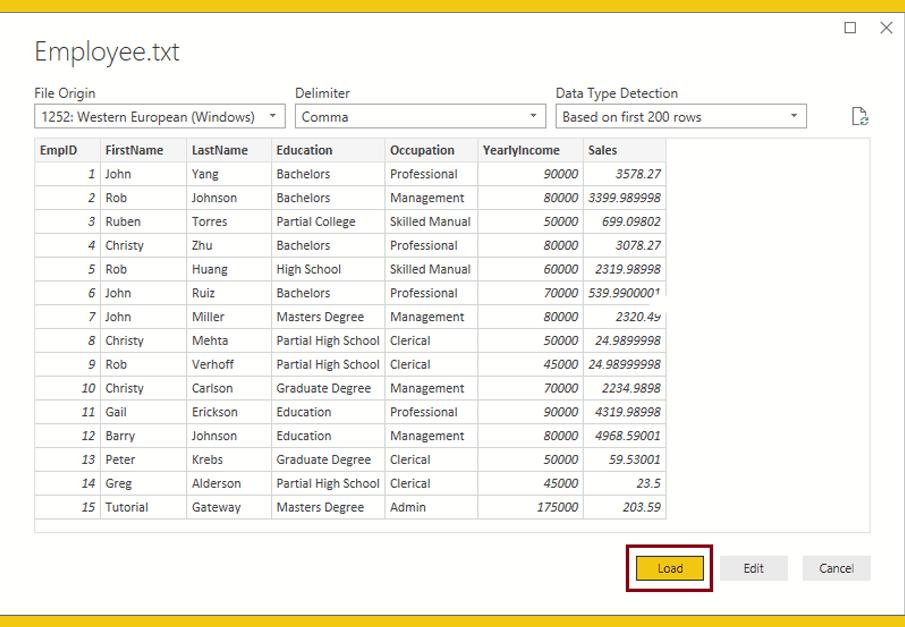Click the Edit button
Image resolution: width=905 pixels, height=627 pixels.
click(753, 569)
